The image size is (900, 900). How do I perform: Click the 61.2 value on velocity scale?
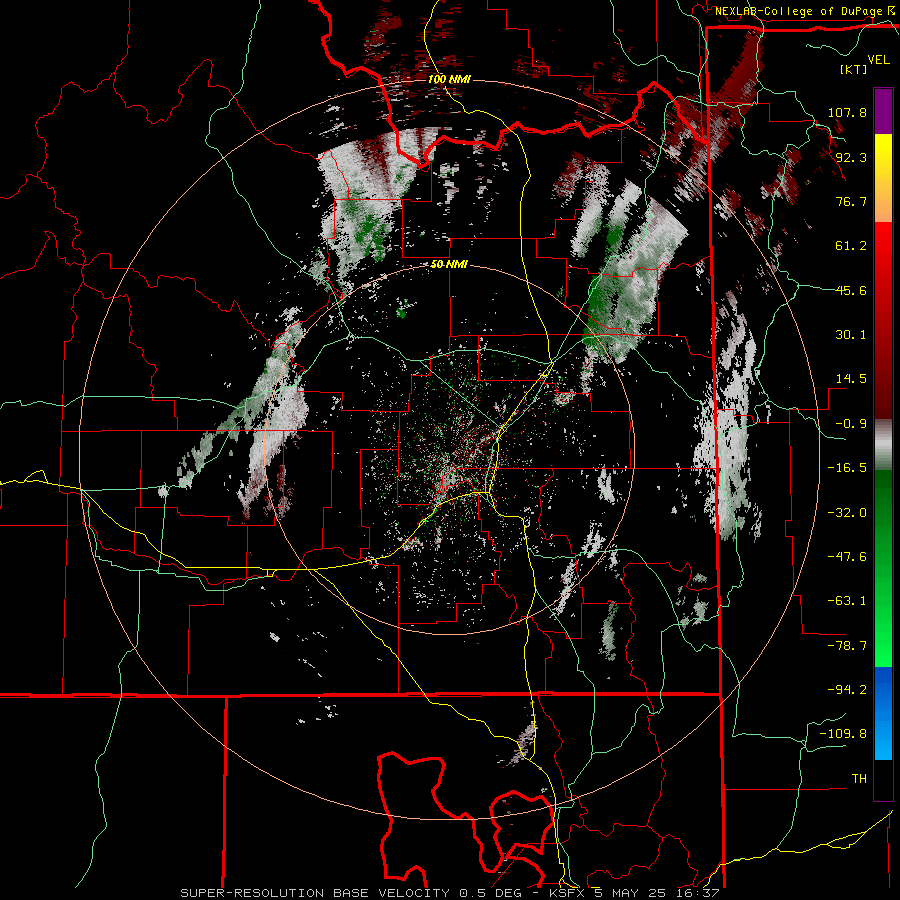851,246
